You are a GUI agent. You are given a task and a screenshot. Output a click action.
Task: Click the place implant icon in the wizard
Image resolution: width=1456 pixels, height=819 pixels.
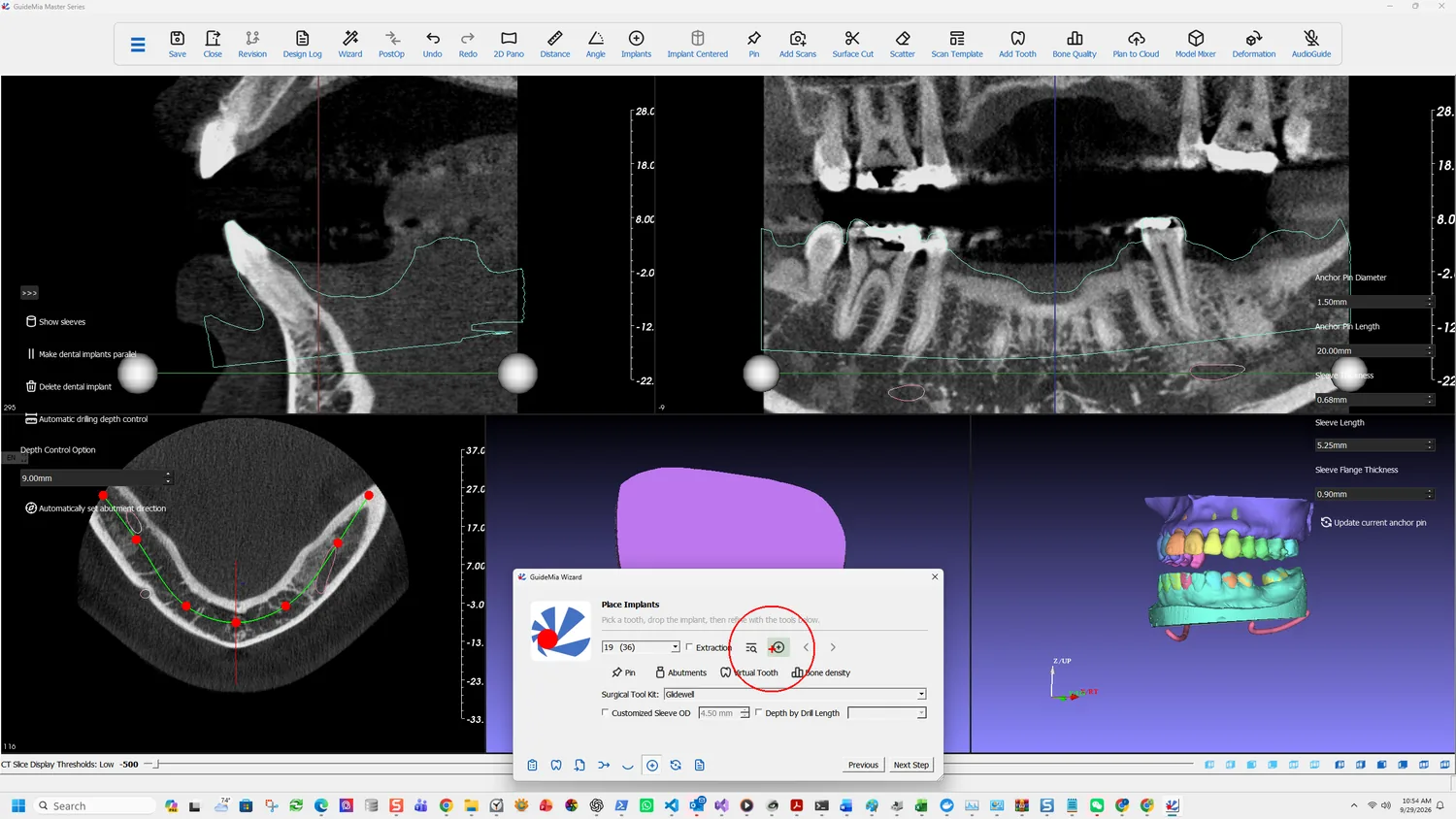pos(778,647)
